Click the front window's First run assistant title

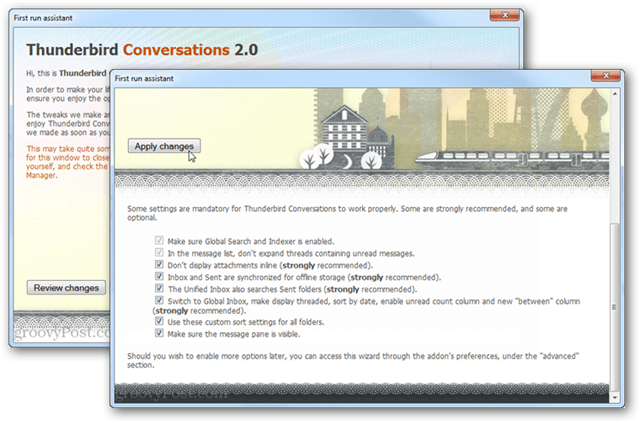pos(144,78)
